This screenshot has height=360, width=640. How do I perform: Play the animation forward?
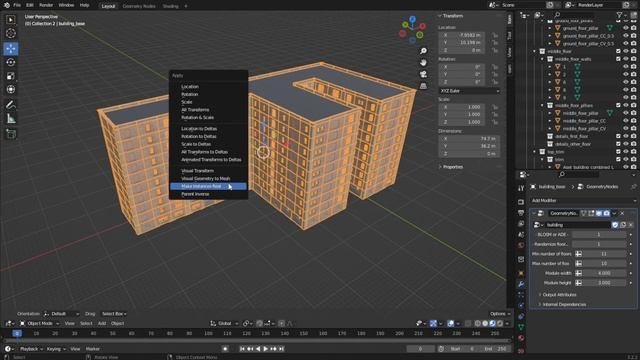point(266,349)
